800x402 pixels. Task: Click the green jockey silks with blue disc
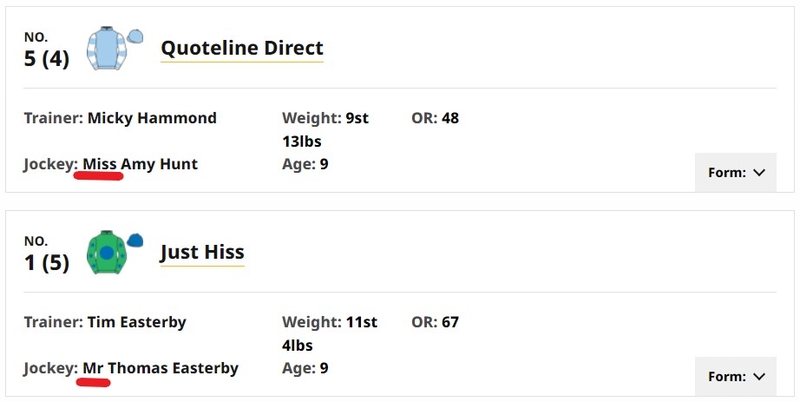coord(106,253)
